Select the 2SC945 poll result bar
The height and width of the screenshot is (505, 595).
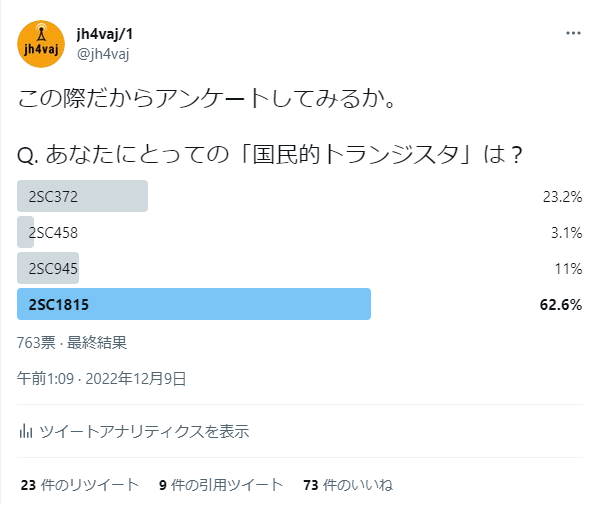(x=48, y=268)
